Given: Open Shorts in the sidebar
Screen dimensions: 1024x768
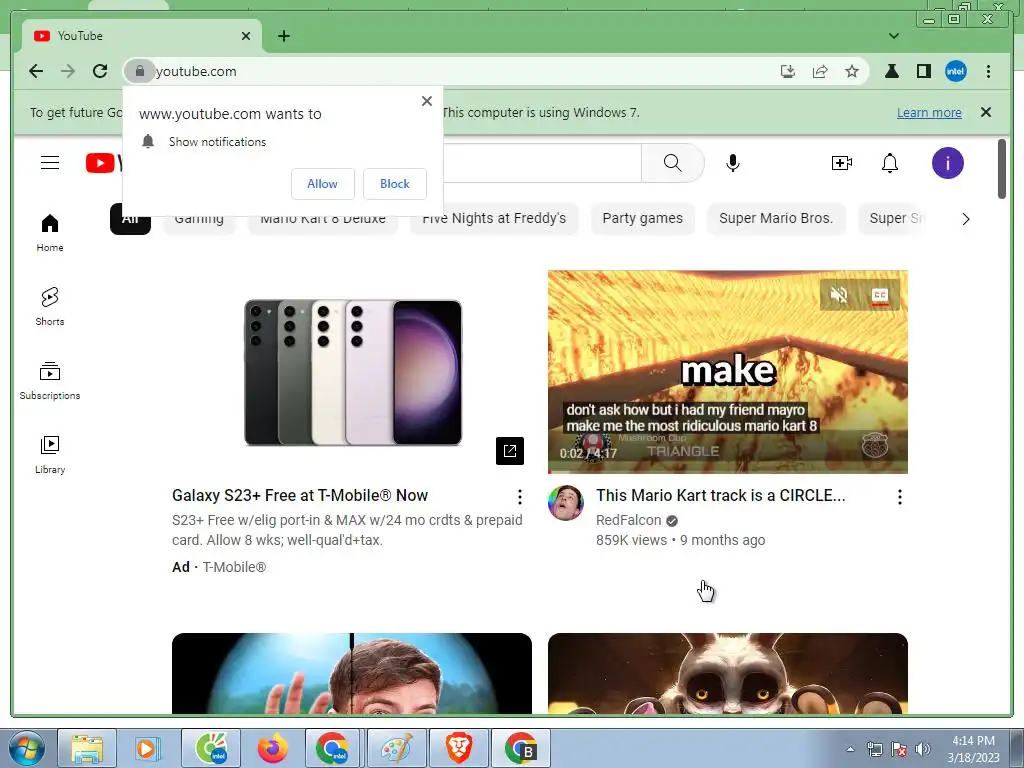Looking at the screenshot, I should 50,307.
